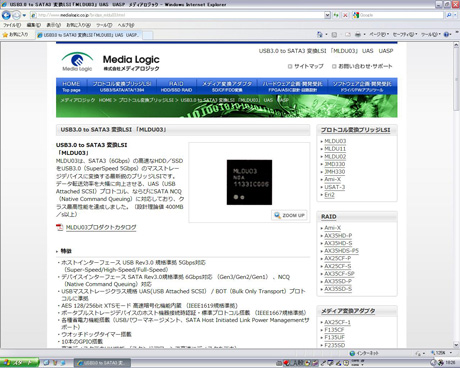Click the vertical scrollbar up arrow

coord(456,45)
